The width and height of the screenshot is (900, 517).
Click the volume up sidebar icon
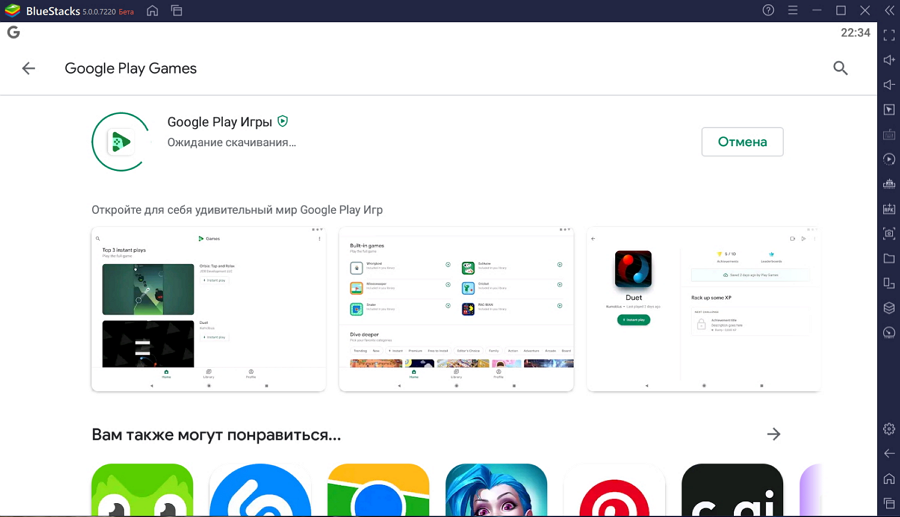tap(889, 60)
